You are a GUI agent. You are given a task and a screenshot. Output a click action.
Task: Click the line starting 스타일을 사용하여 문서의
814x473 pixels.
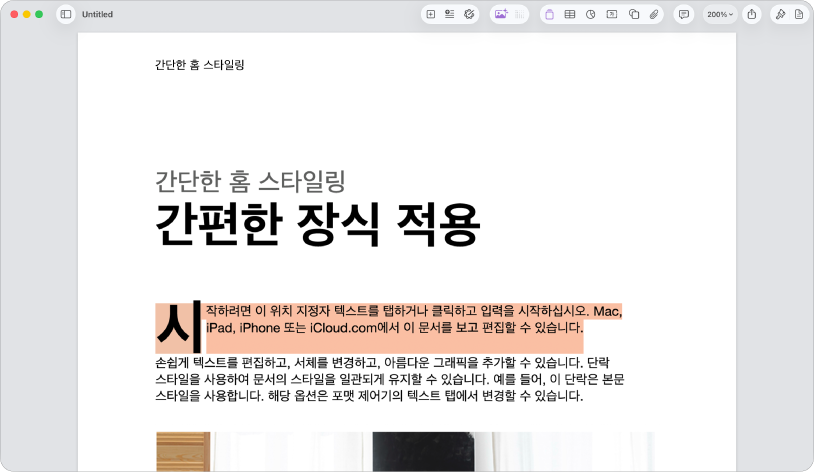coord(389,379)
